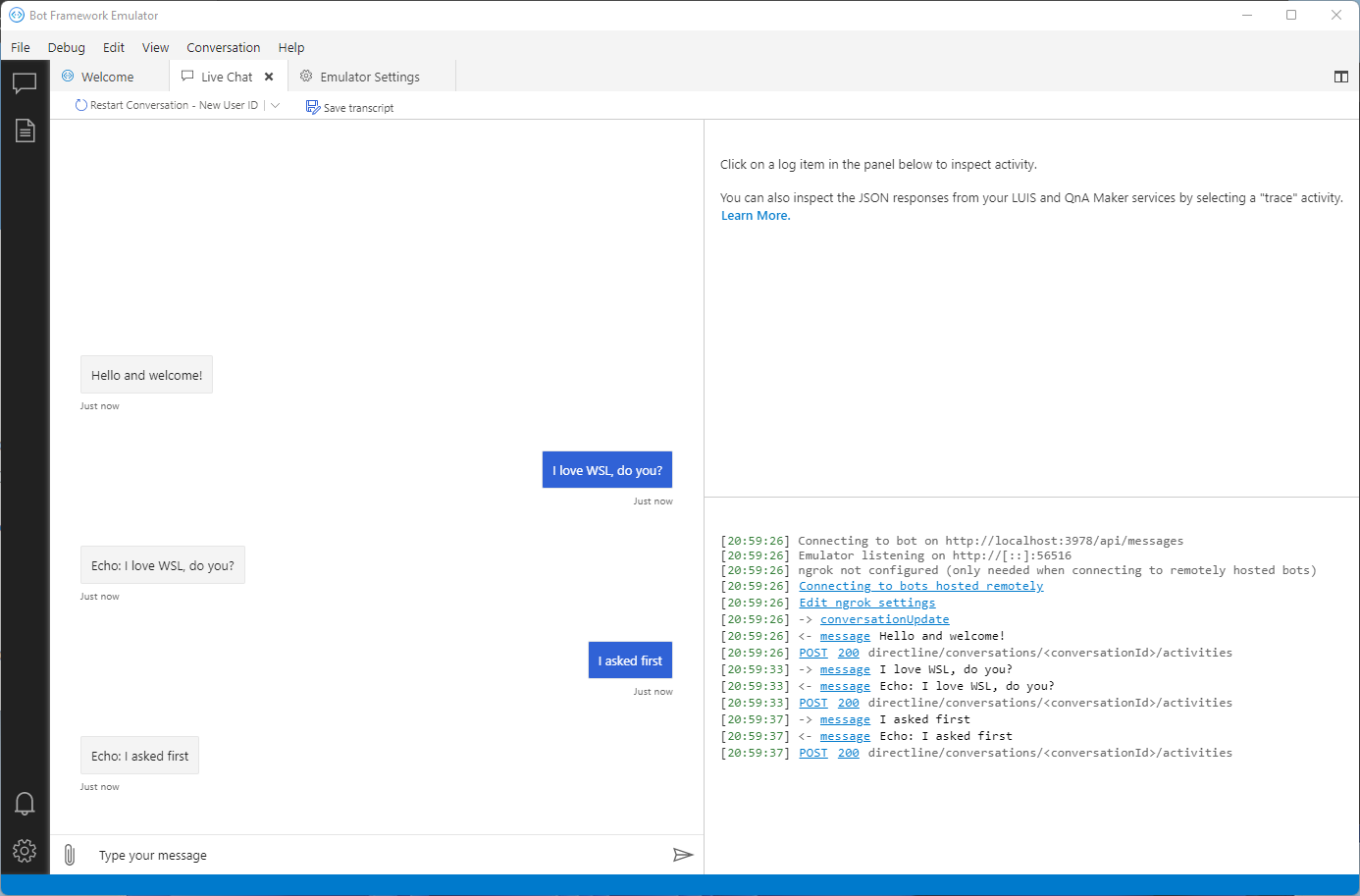
Task: Select the Hello and welcome! chat bubble
Action: (x=147, y=375)
